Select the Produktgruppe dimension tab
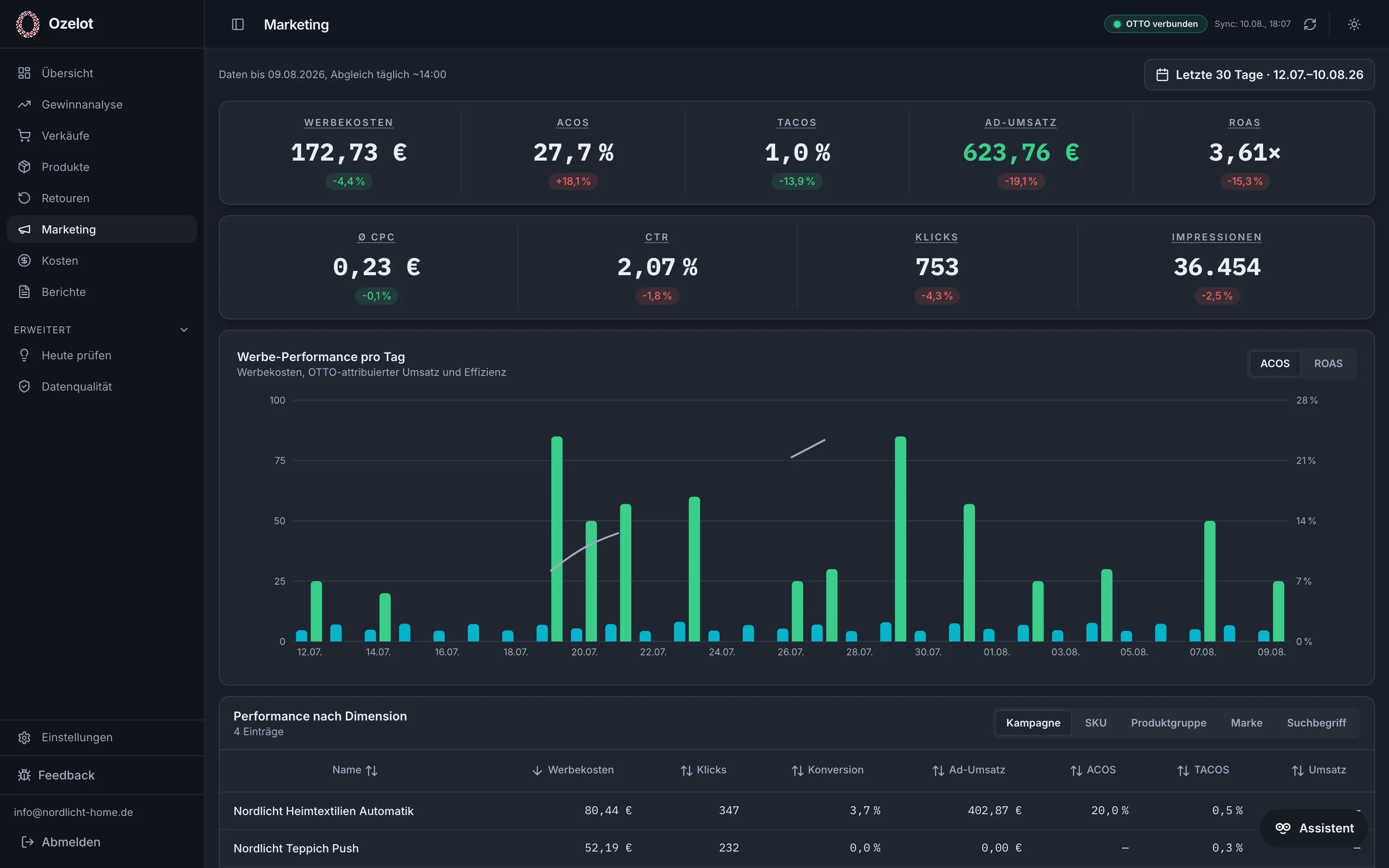Viewport: 1389px width, 868px height. (1168, 723)
